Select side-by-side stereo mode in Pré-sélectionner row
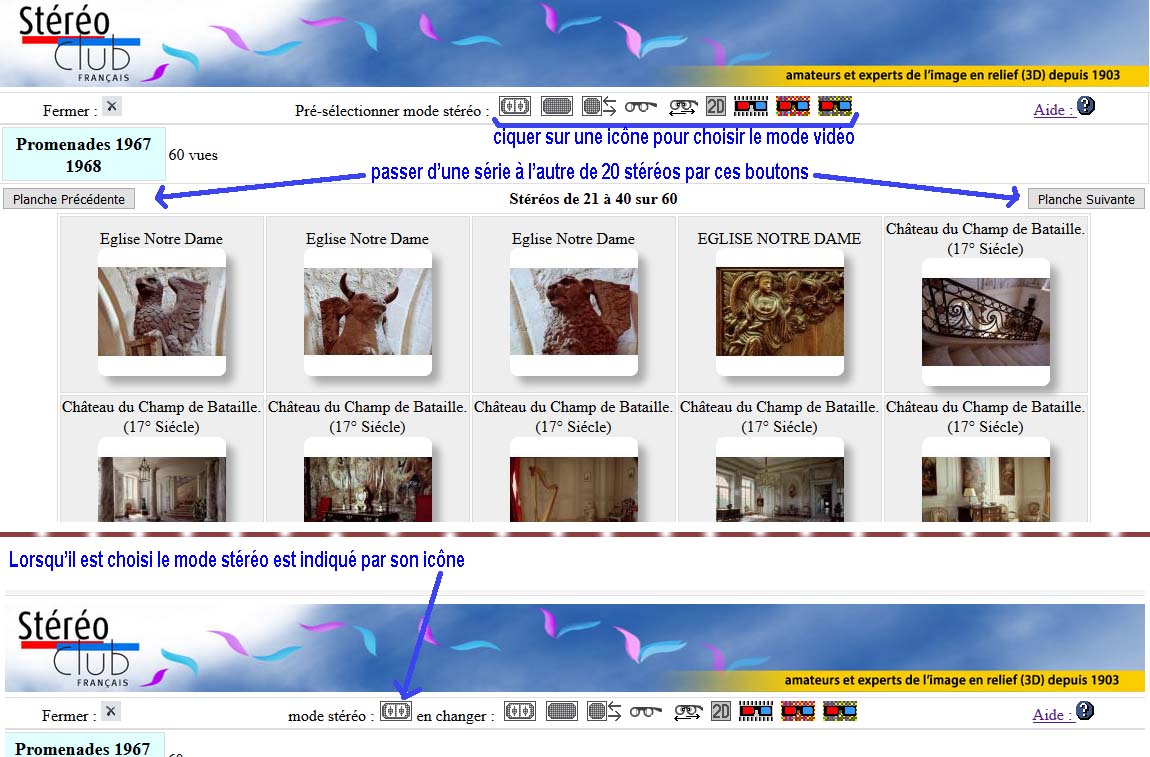1150x757 pixels. coord(515,106)
